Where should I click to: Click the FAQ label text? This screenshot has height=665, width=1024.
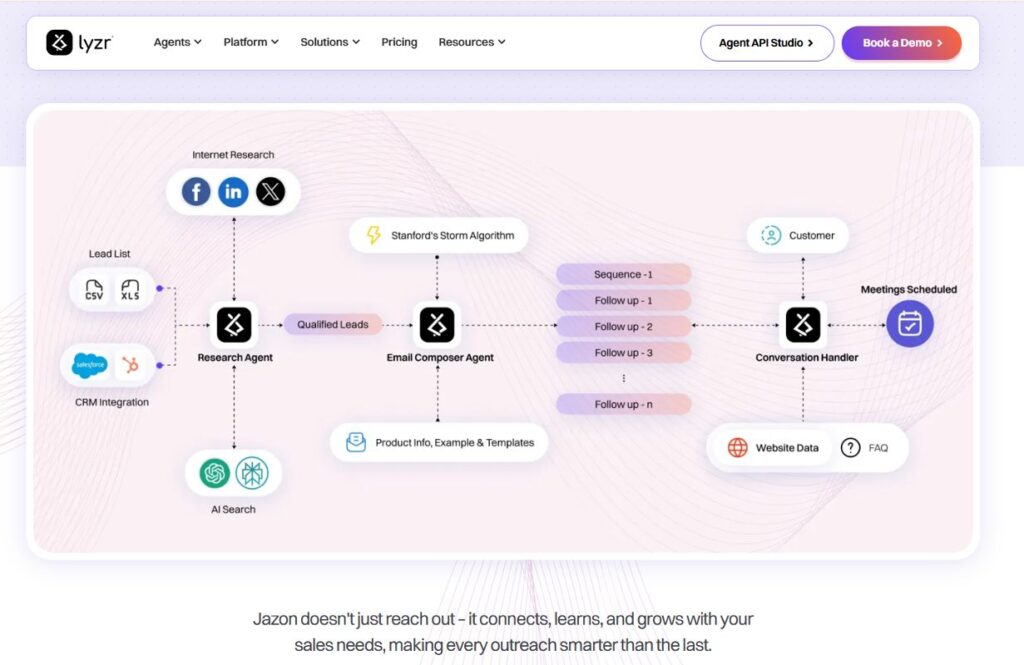[x=878, y=447]
